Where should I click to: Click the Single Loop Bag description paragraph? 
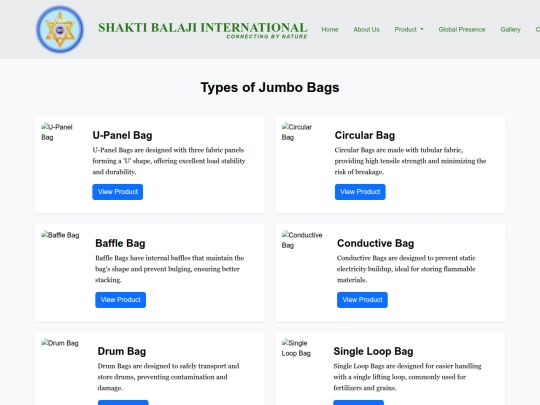407,377
